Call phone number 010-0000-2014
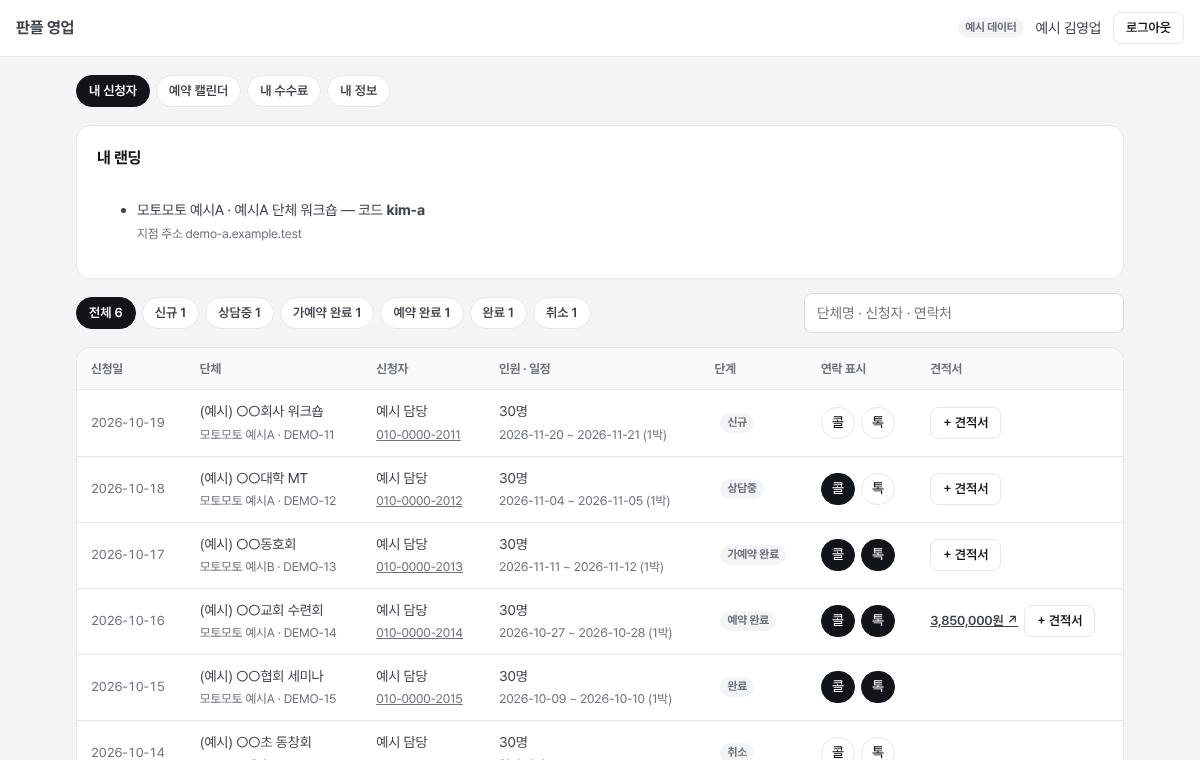 click(x=419, y=633)
